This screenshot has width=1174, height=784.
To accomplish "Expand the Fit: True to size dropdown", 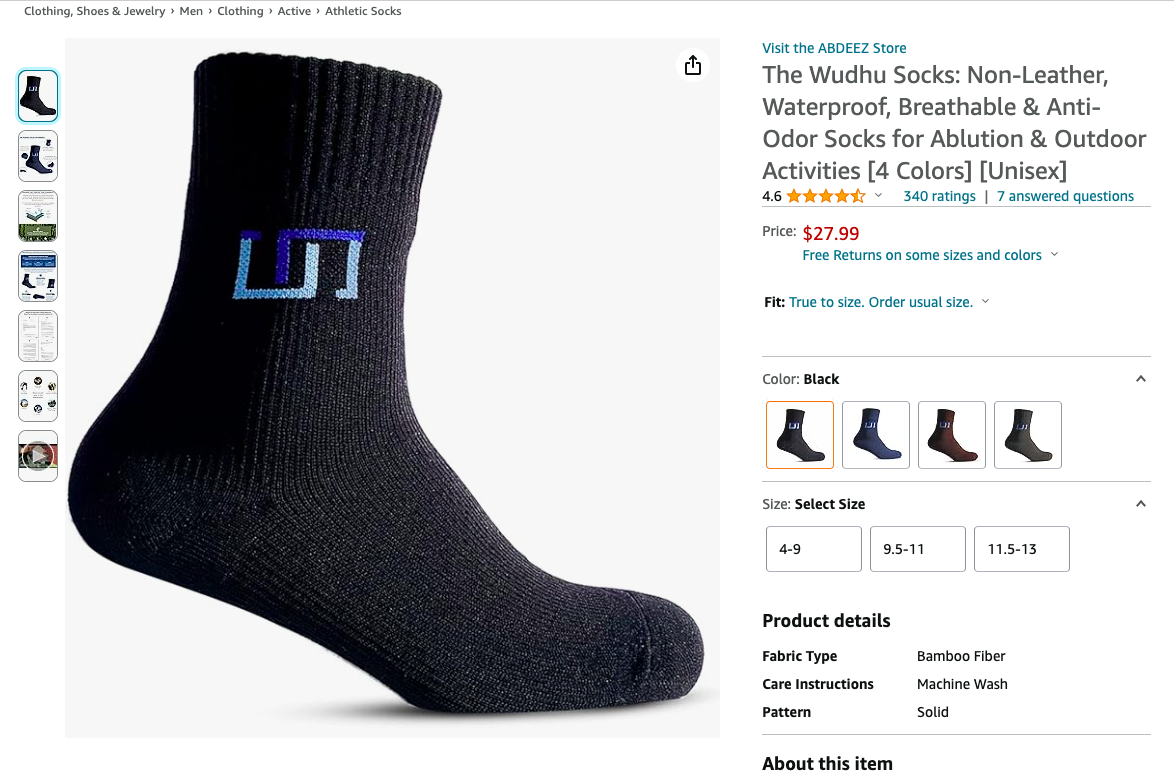I will (985, 301).
